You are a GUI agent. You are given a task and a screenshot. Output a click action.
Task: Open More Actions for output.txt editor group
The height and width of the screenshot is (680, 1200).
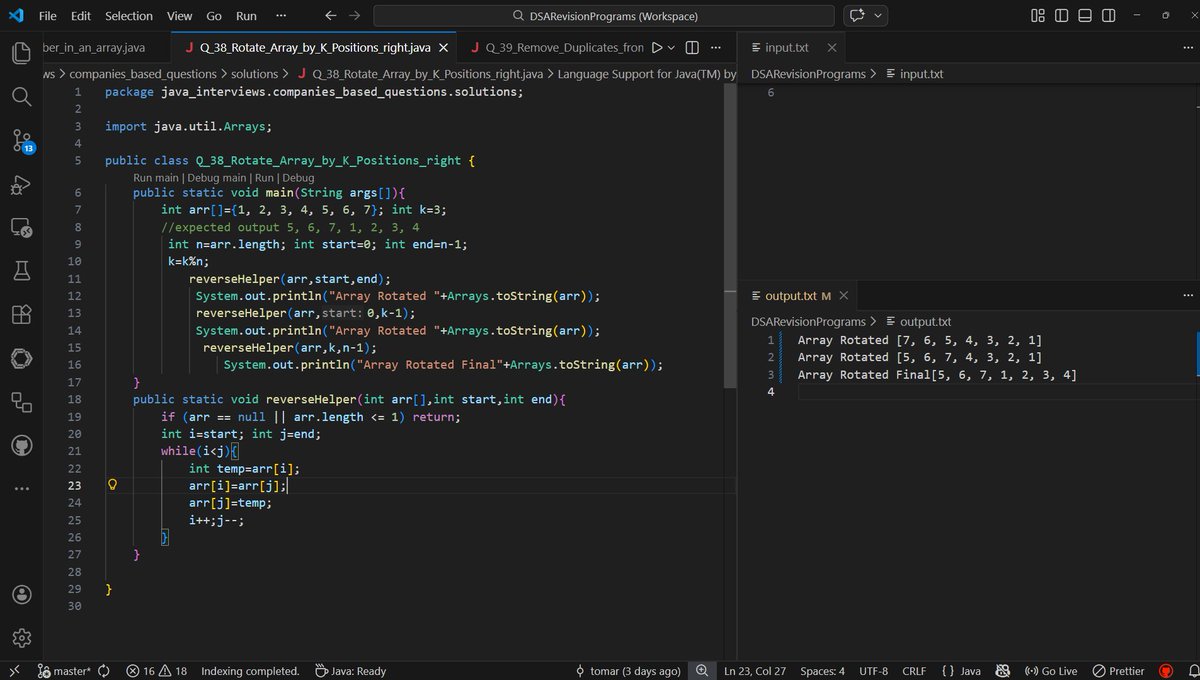(1188, 295)
